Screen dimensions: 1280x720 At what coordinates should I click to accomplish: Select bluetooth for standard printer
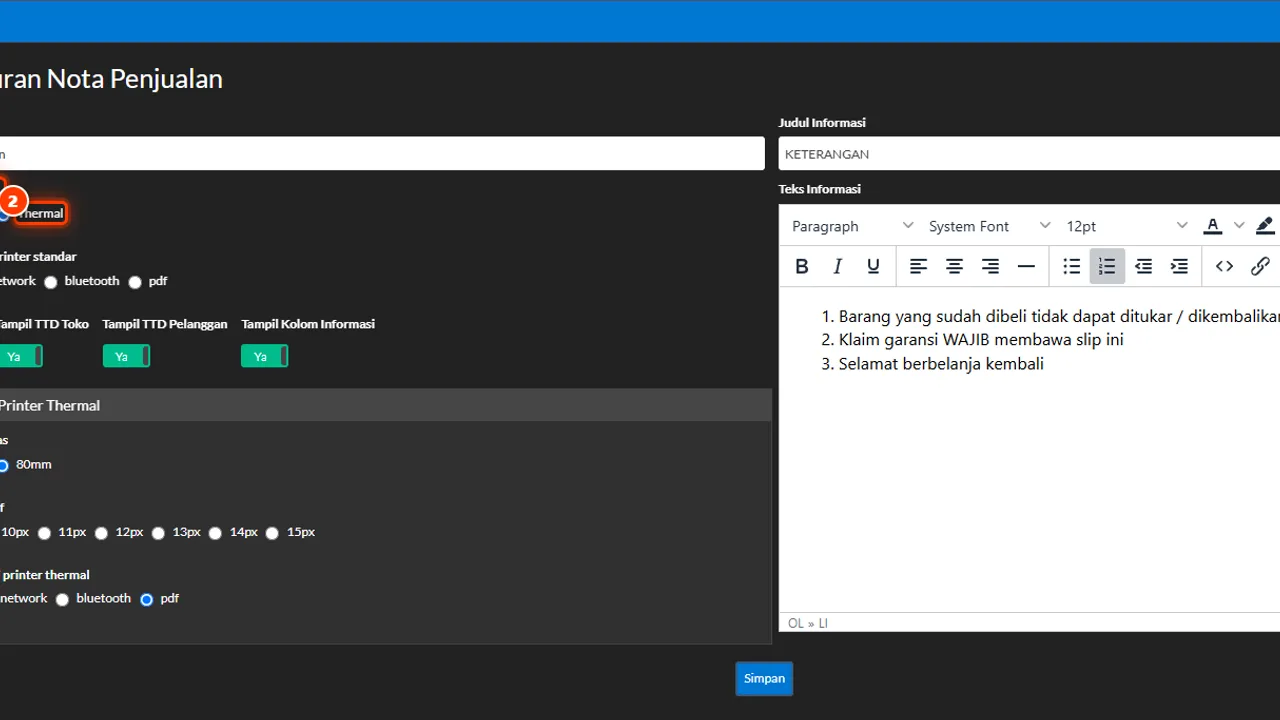pos(51,282)
